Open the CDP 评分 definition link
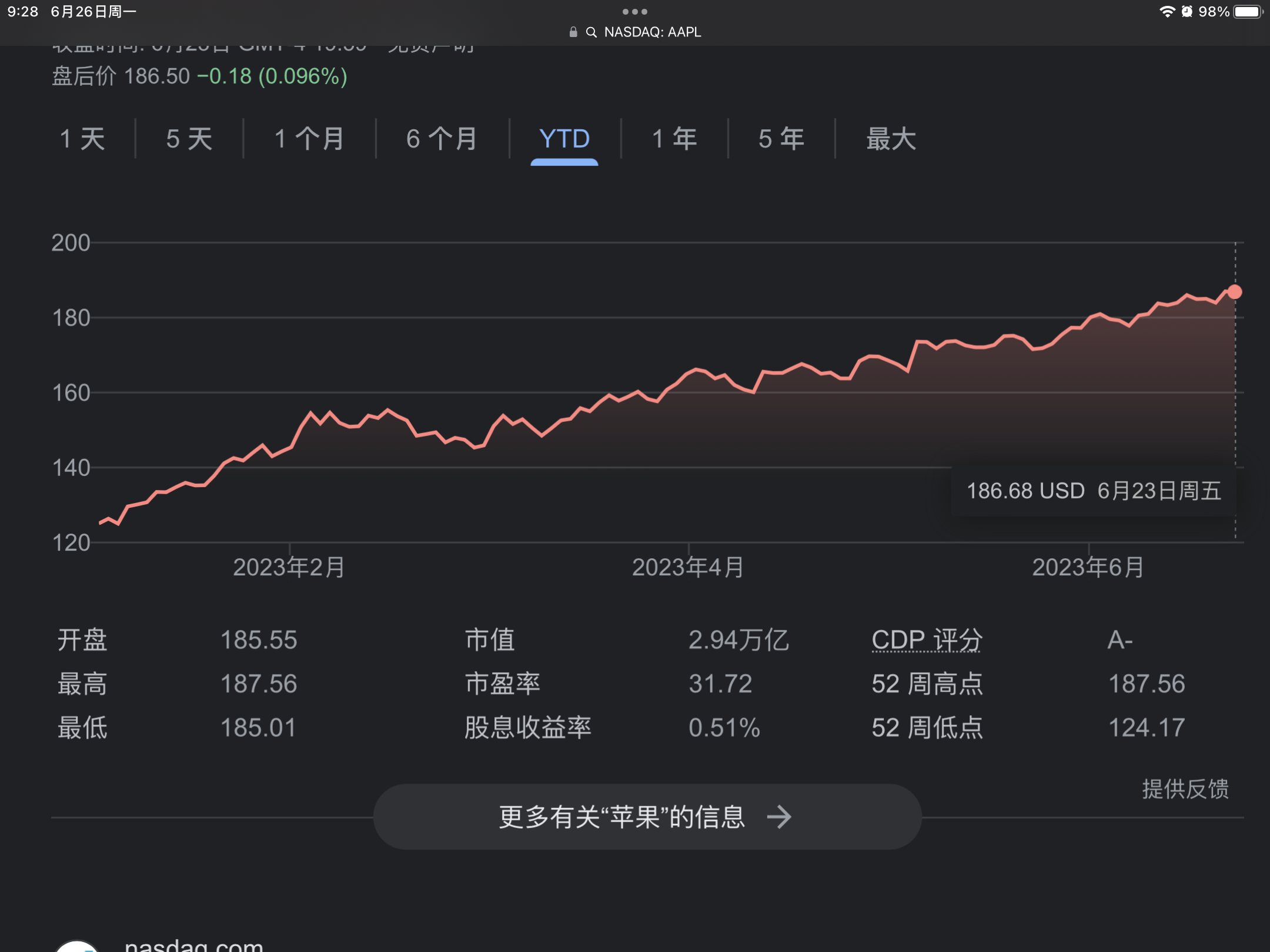Image resolution: width=1270 pixels, height=952 pixels. coord(927,639)
